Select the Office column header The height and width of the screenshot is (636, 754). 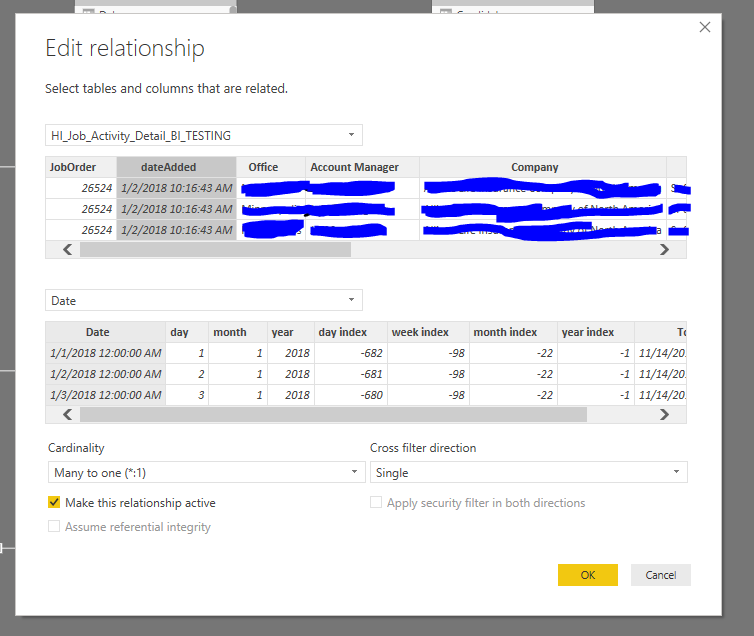(271, 167)
